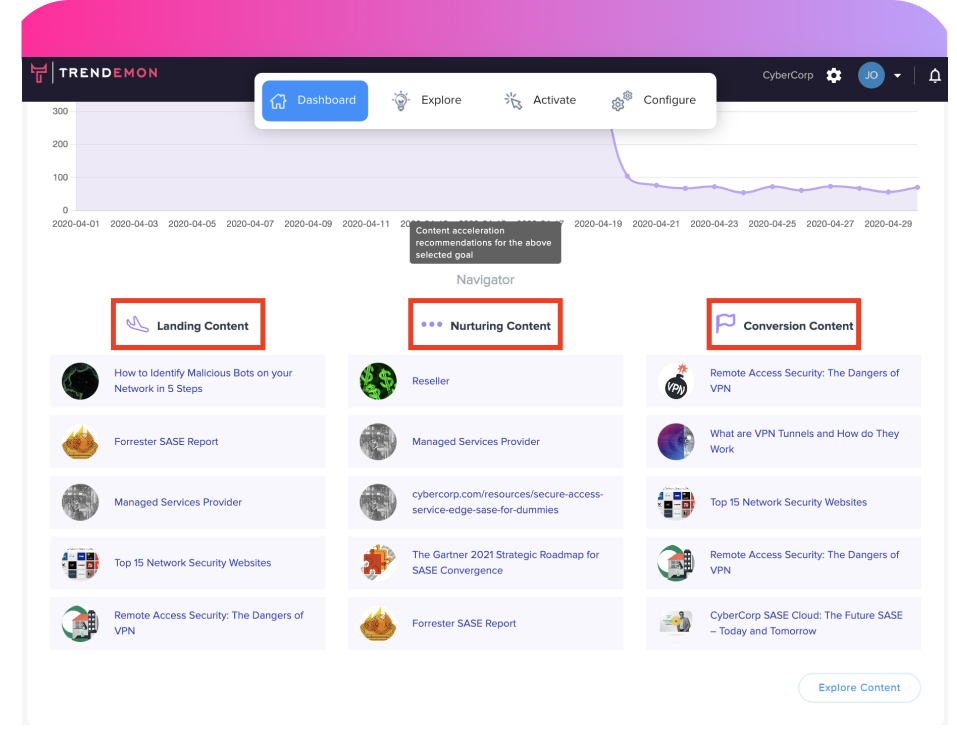The width and height of the screenshot is (957, 736).
Task: Open Forrester SASE Report in Landing Content
Action: (x=166, y=442)
